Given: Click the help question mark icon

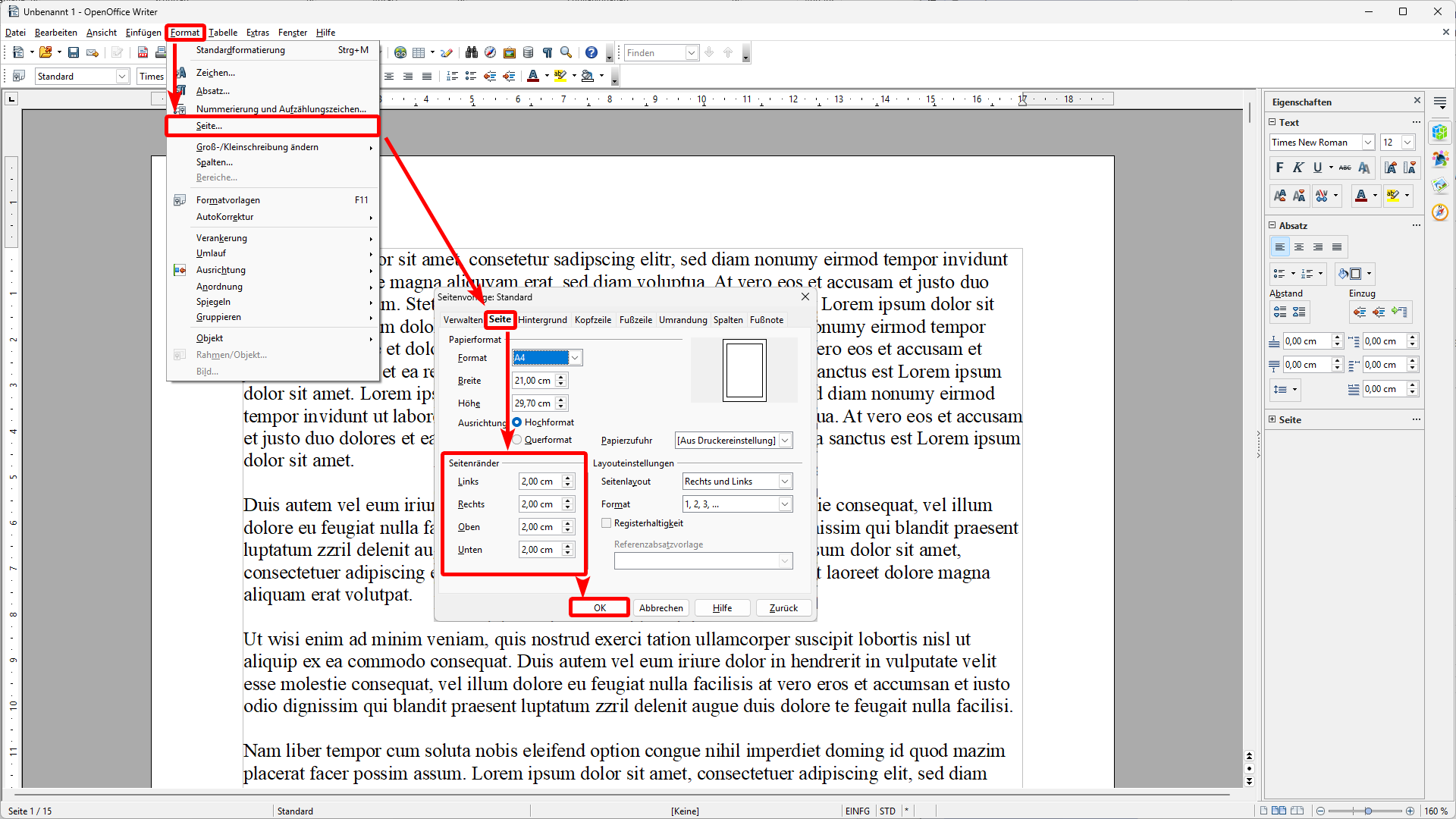Looking at the screenshot, I should pyautogui.click(x=591, y=52).
